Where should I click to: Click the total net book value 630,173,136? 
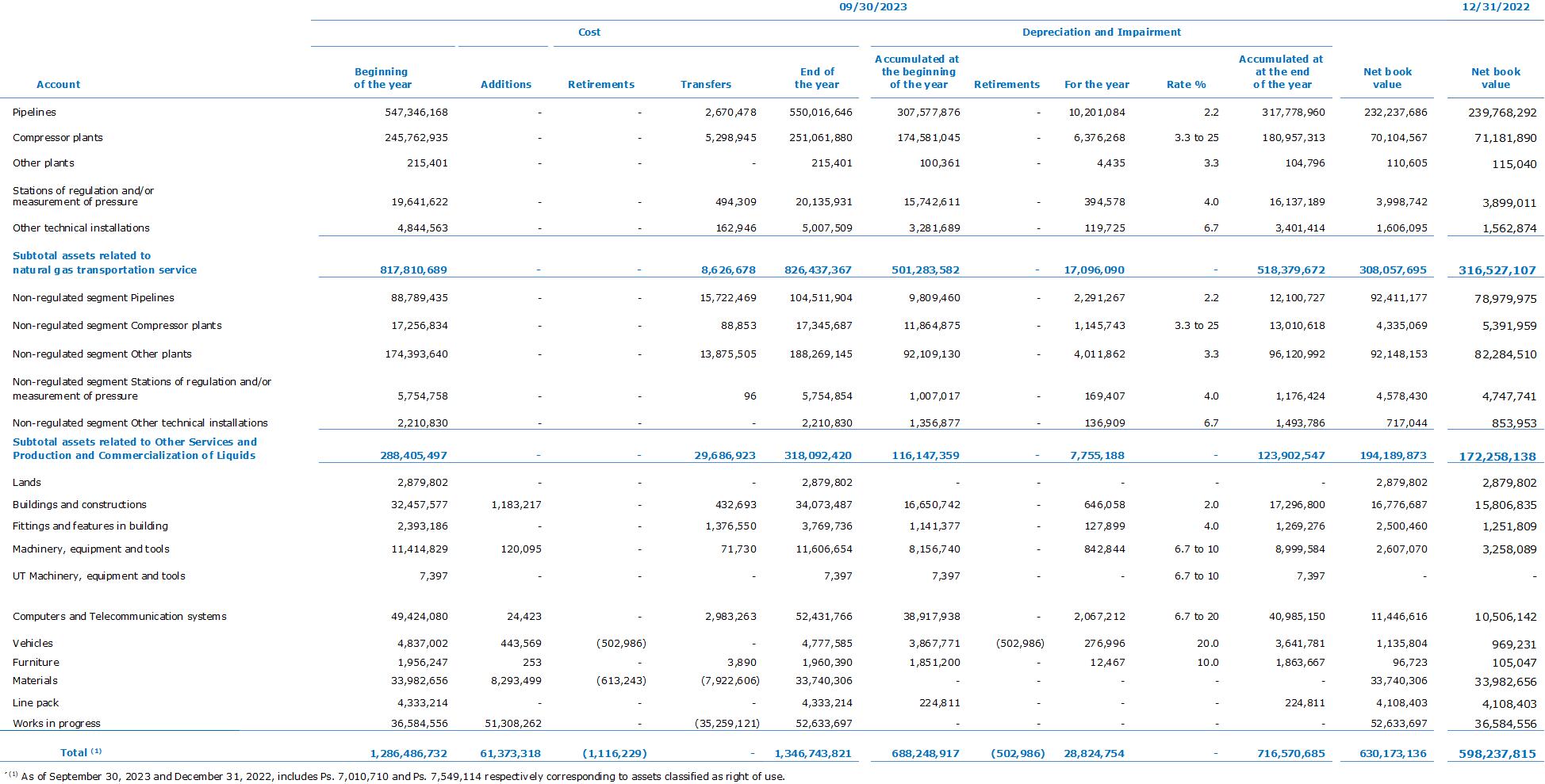point(1393,754)
